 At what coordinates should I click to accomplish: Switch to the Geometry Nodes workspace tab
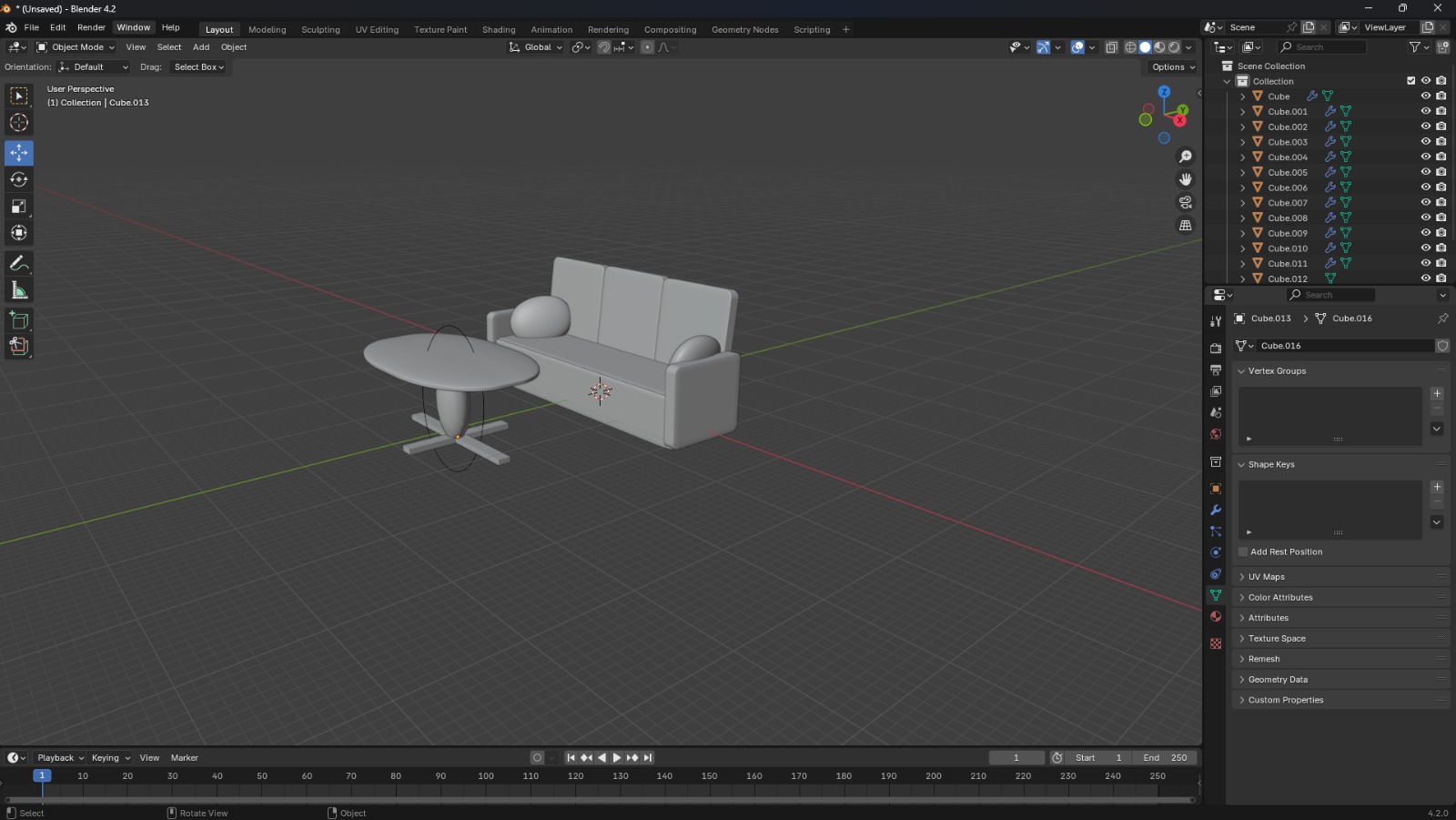coord(744,29)
